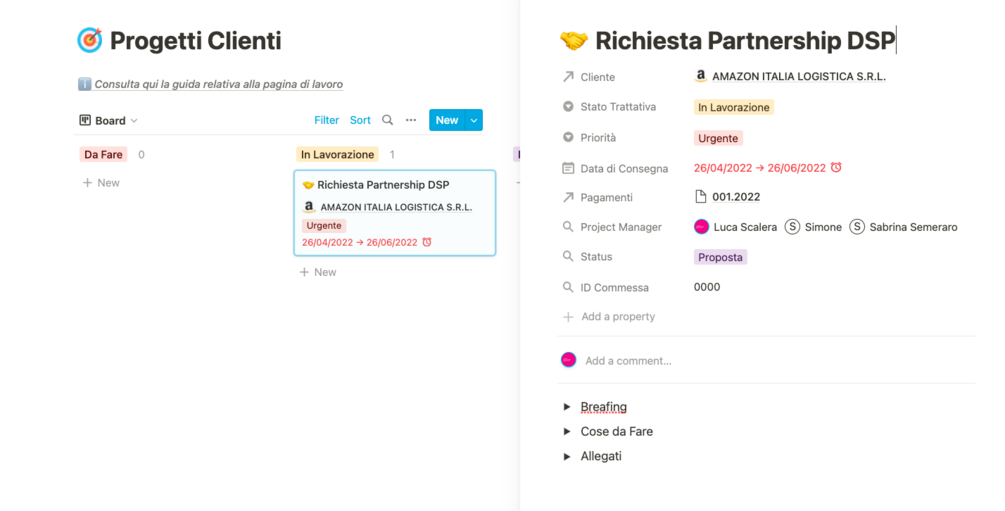Click the search magnifier icon in board toolbar
This screenshot has width=1005, height=511.
[388, 120]
